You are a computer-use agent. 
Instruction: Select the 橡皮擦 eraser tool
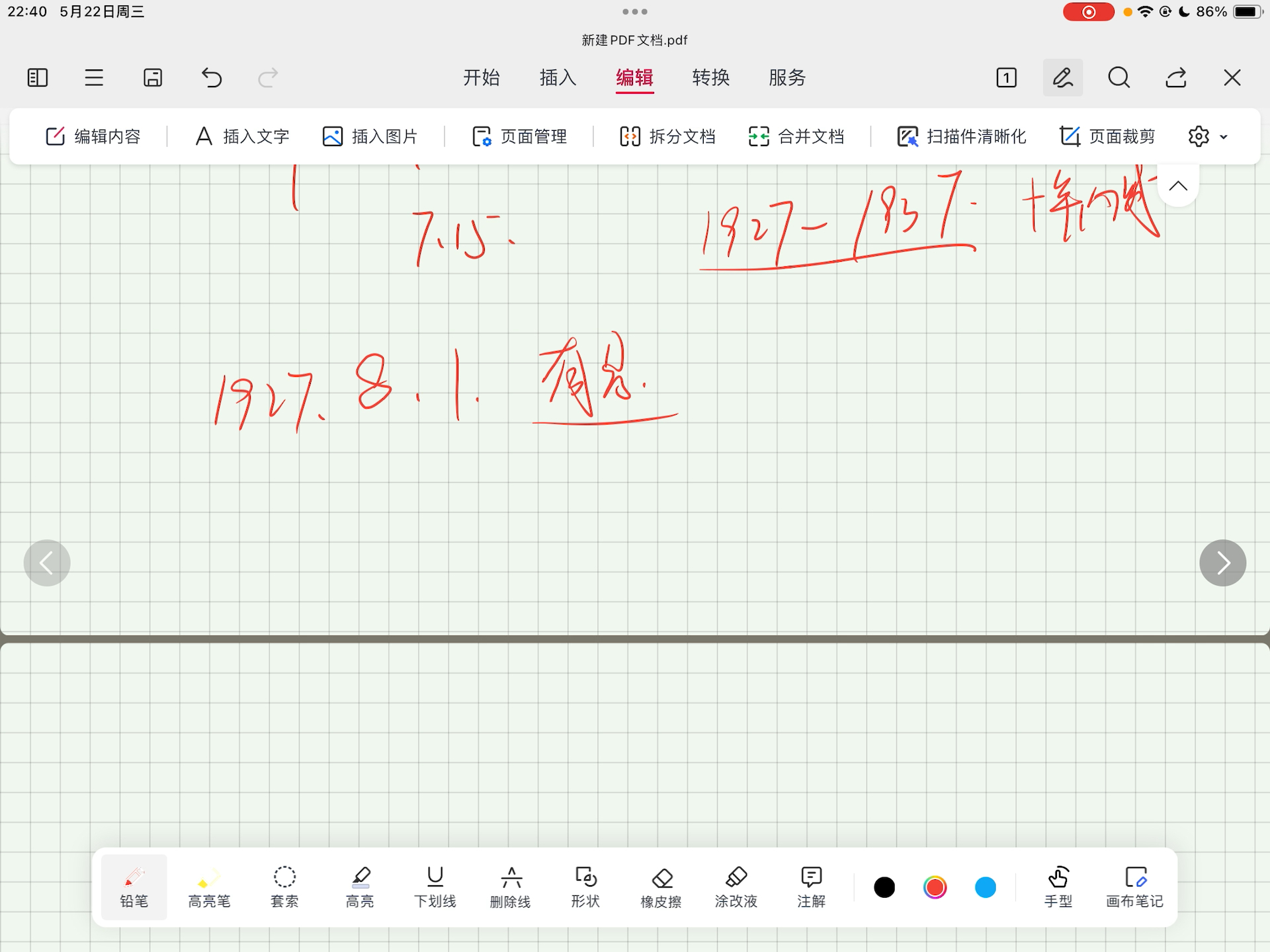(661, 887)
